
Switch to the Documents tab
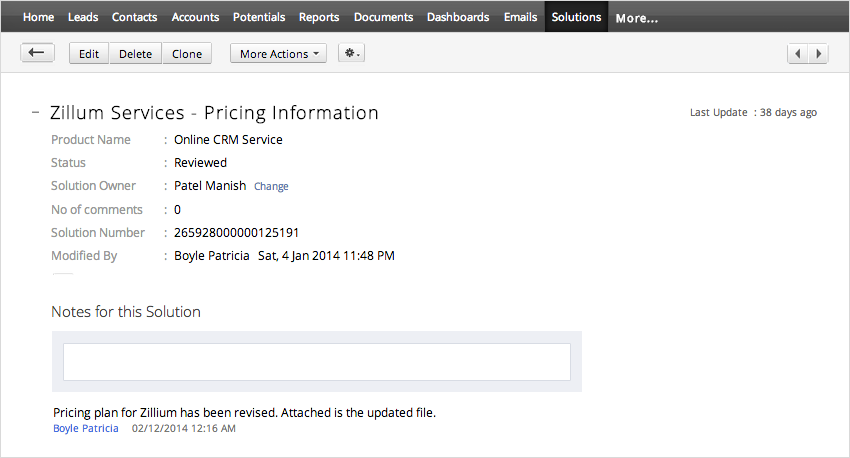pyautogui.click(x=383, y=17)
